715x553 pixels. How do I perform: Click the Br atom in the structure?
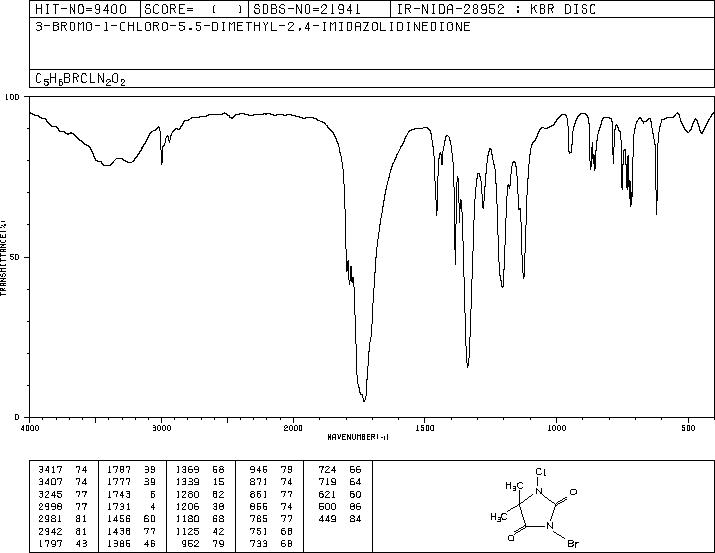tap(573, 543)
